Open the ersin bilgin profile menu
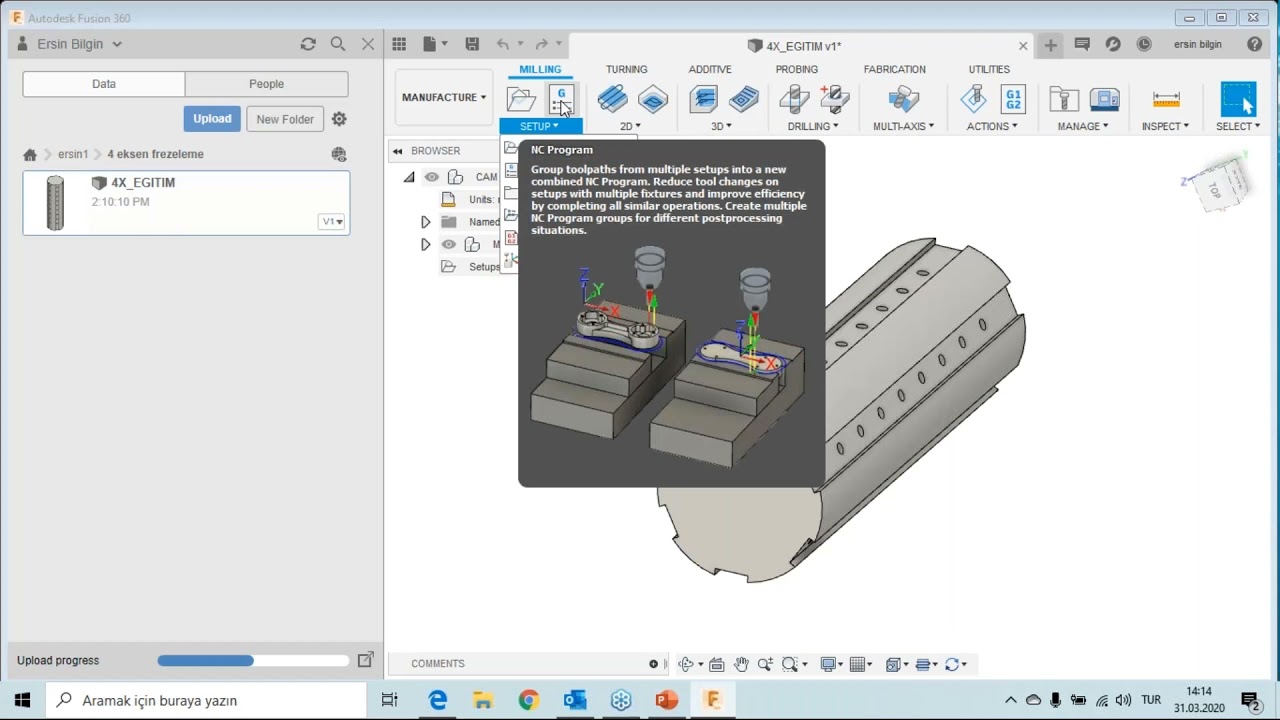Image resolution: width=1280 pixels, height=720 pixels. [1198, 44]
